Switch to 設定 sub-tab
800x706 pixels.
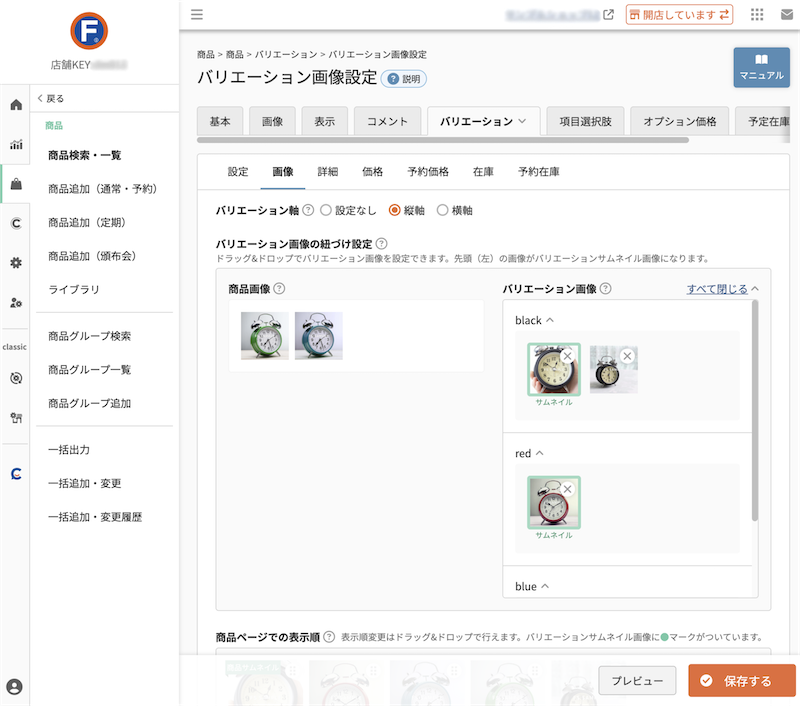pyautogui.click(x=238, y=172)
